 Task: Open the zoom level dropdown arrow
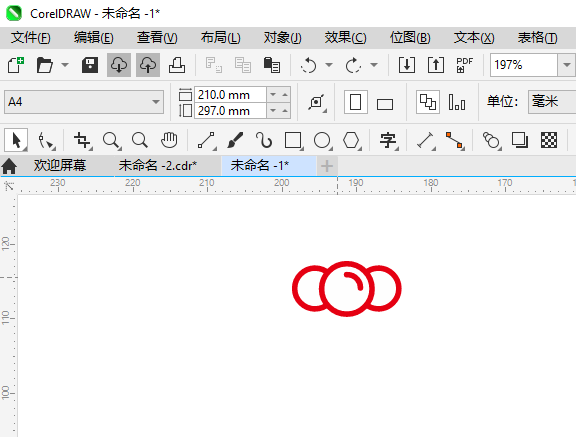[x=566, y=65]
